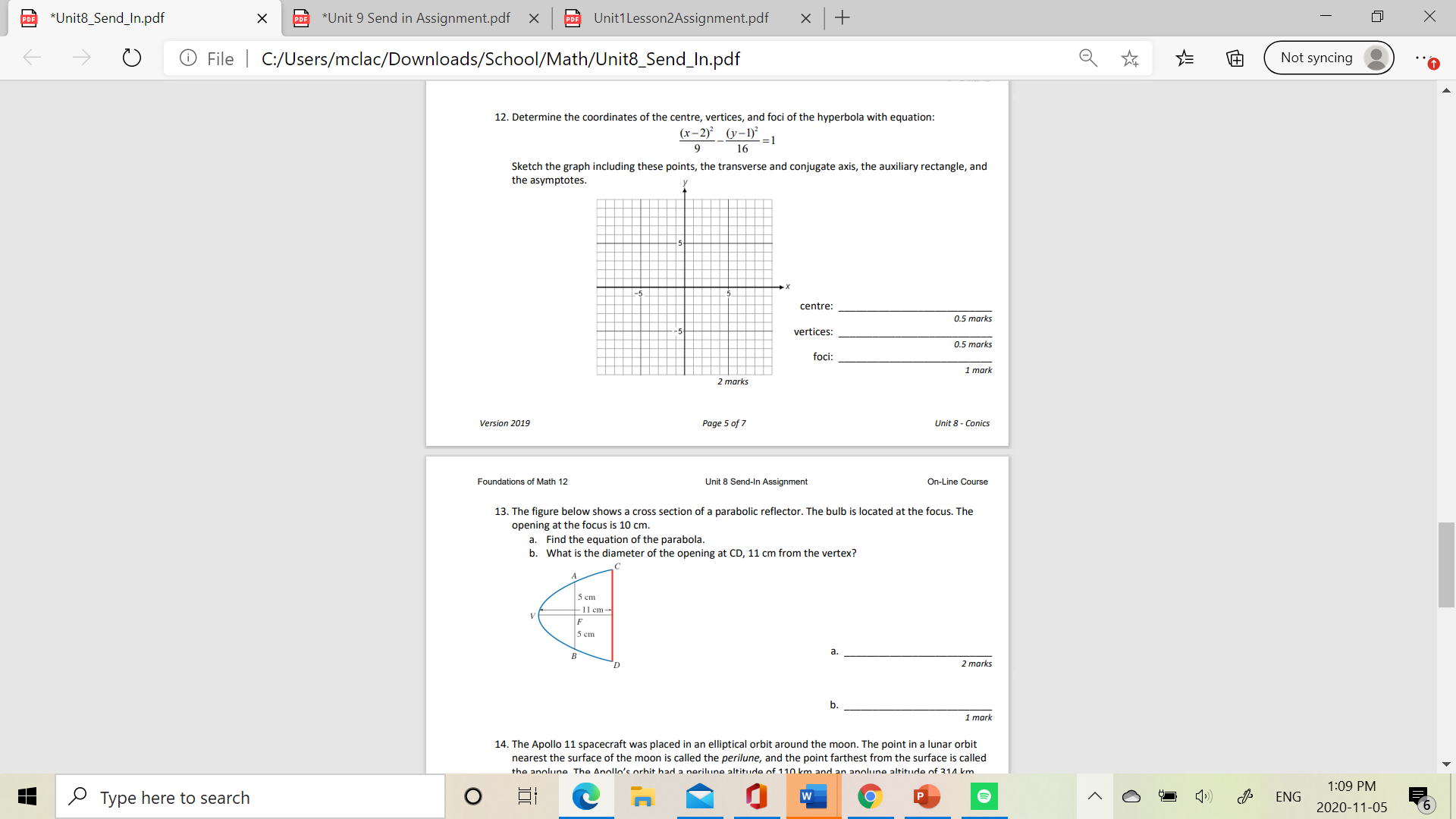Click the page info icon beside File
Screen dimensions: 1456x819
188,58
